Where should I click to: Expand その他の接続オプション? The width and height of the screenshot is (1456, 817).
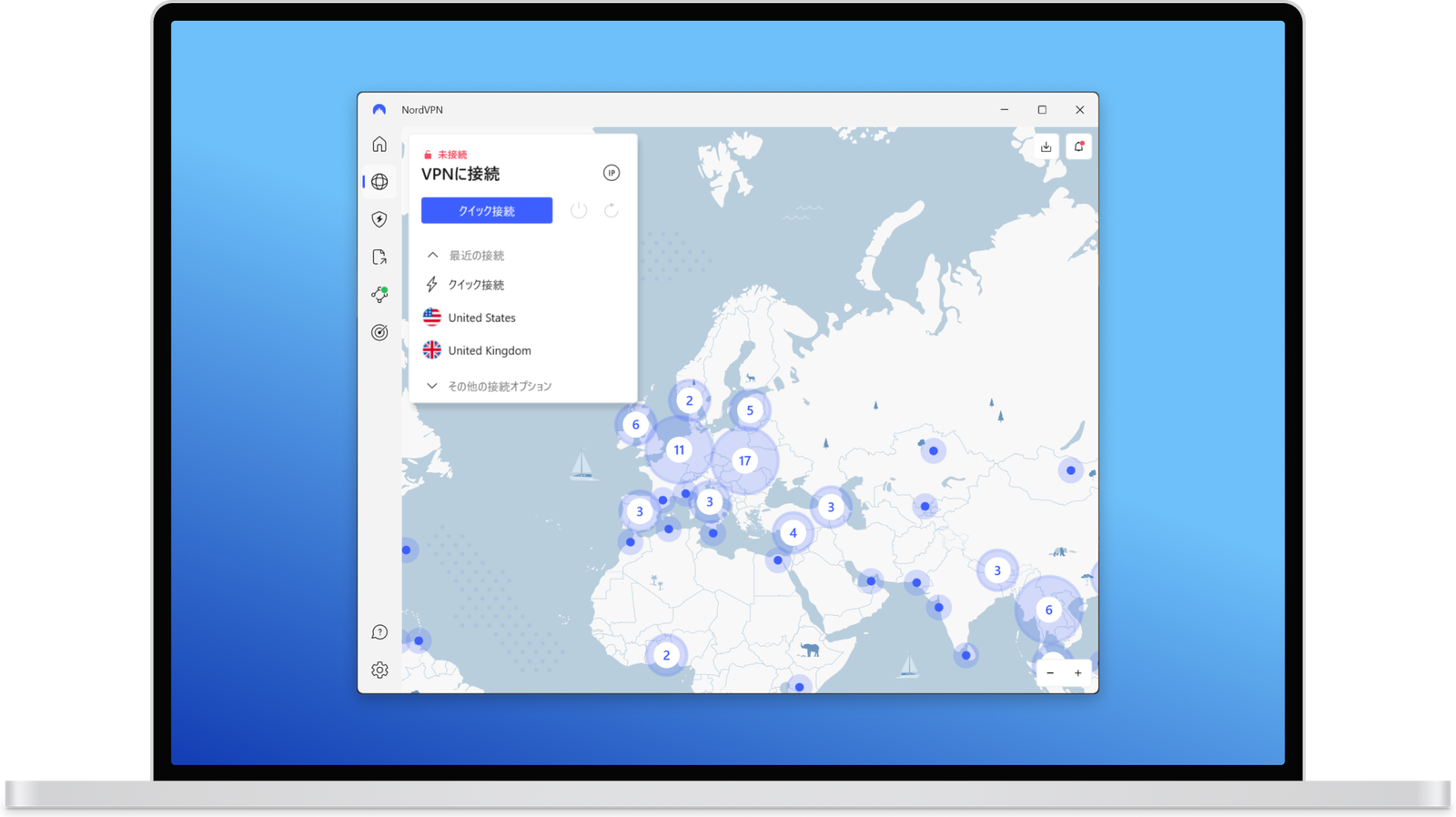pos(433,387)
